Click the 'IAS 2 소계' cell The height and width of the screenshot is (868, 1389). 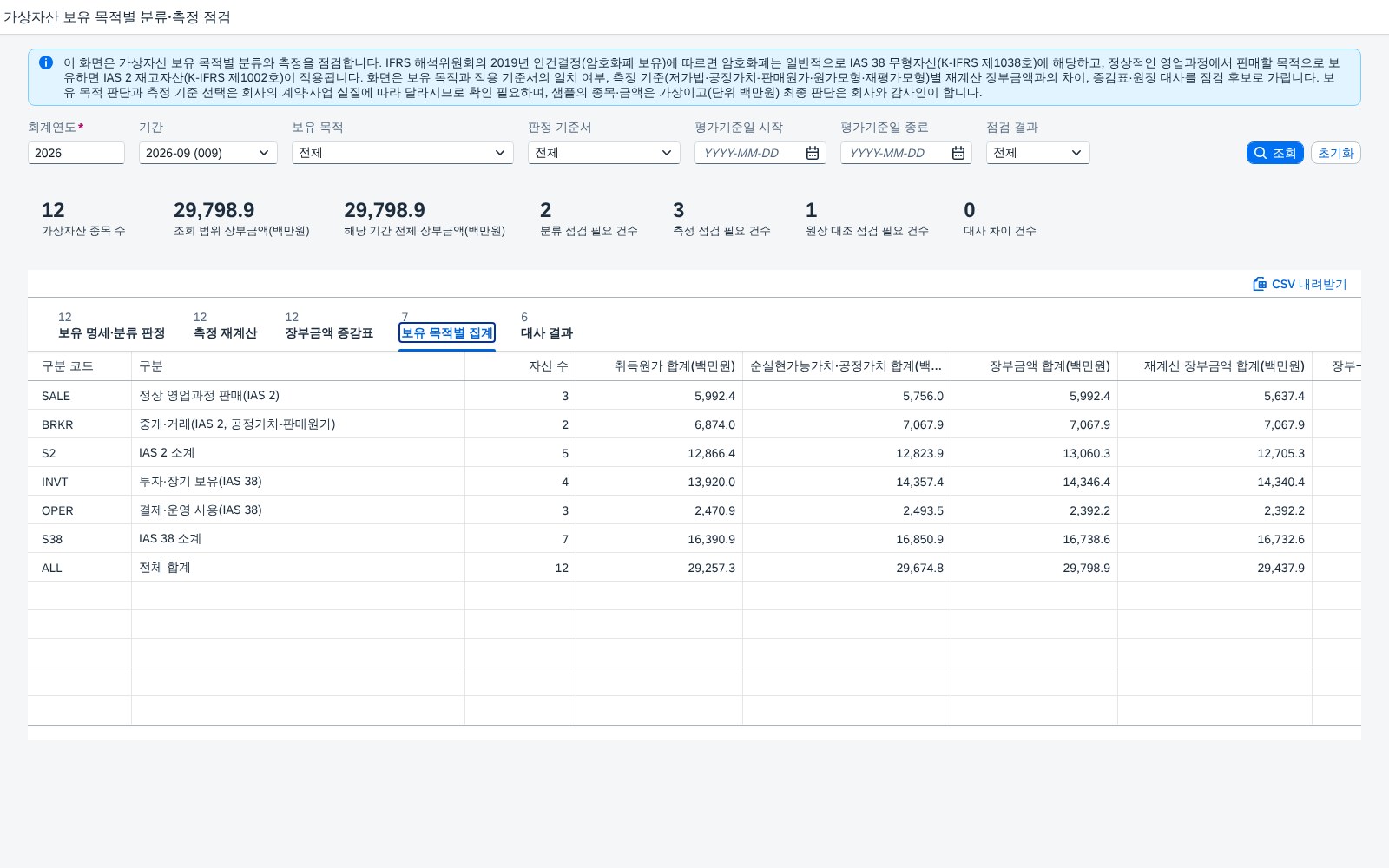299,453
